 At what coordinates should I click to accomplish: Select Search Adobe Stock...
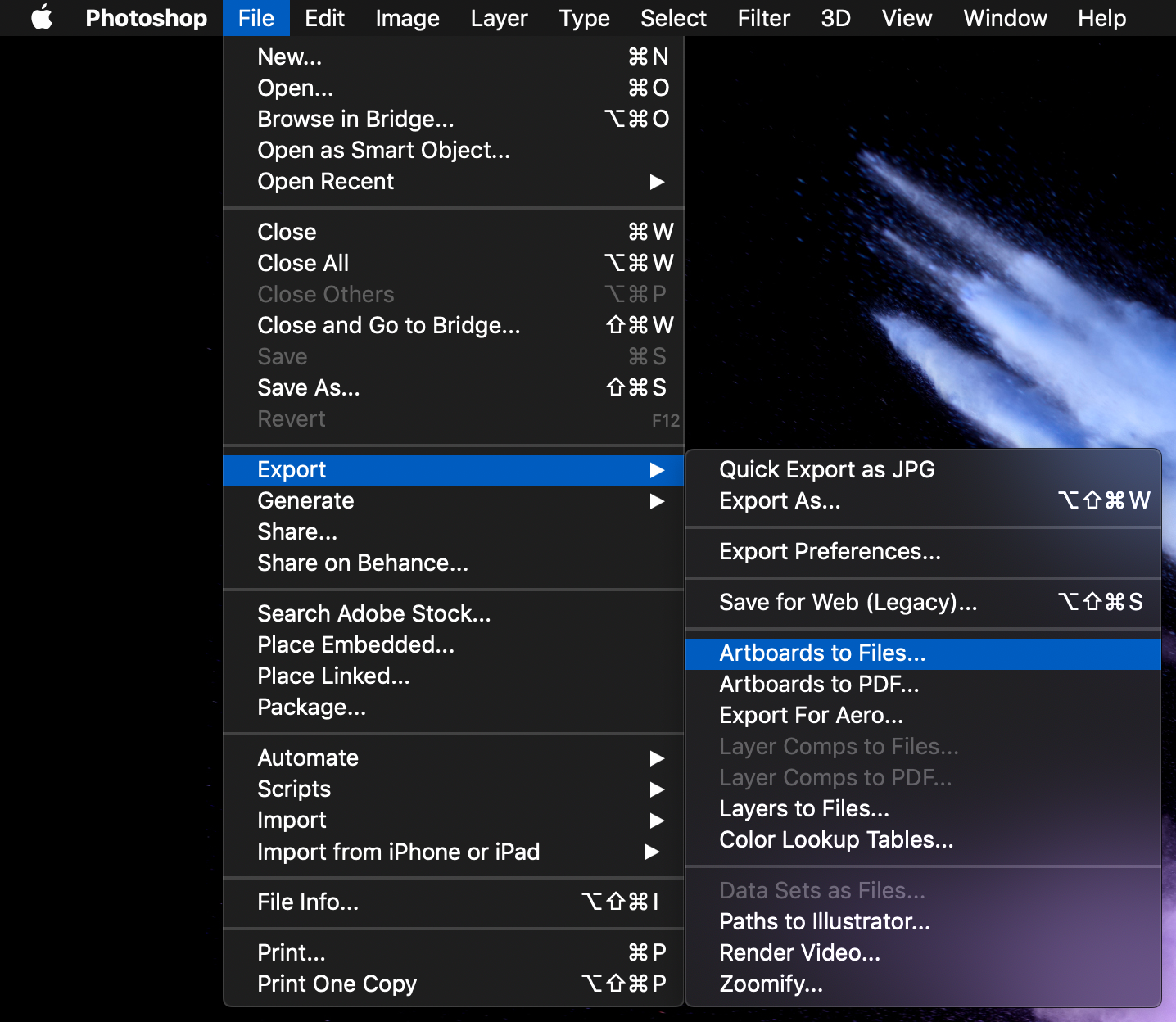(x=454, y=613)
